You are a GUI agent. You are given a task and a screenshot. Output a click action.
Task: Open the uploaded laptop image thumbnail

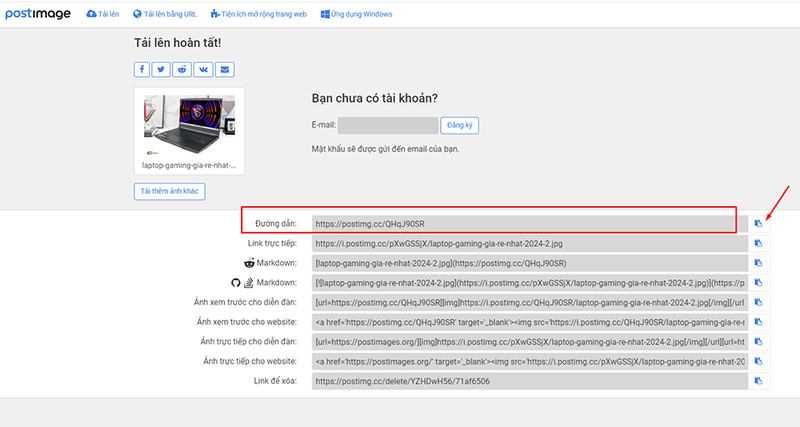coord(189,117)
